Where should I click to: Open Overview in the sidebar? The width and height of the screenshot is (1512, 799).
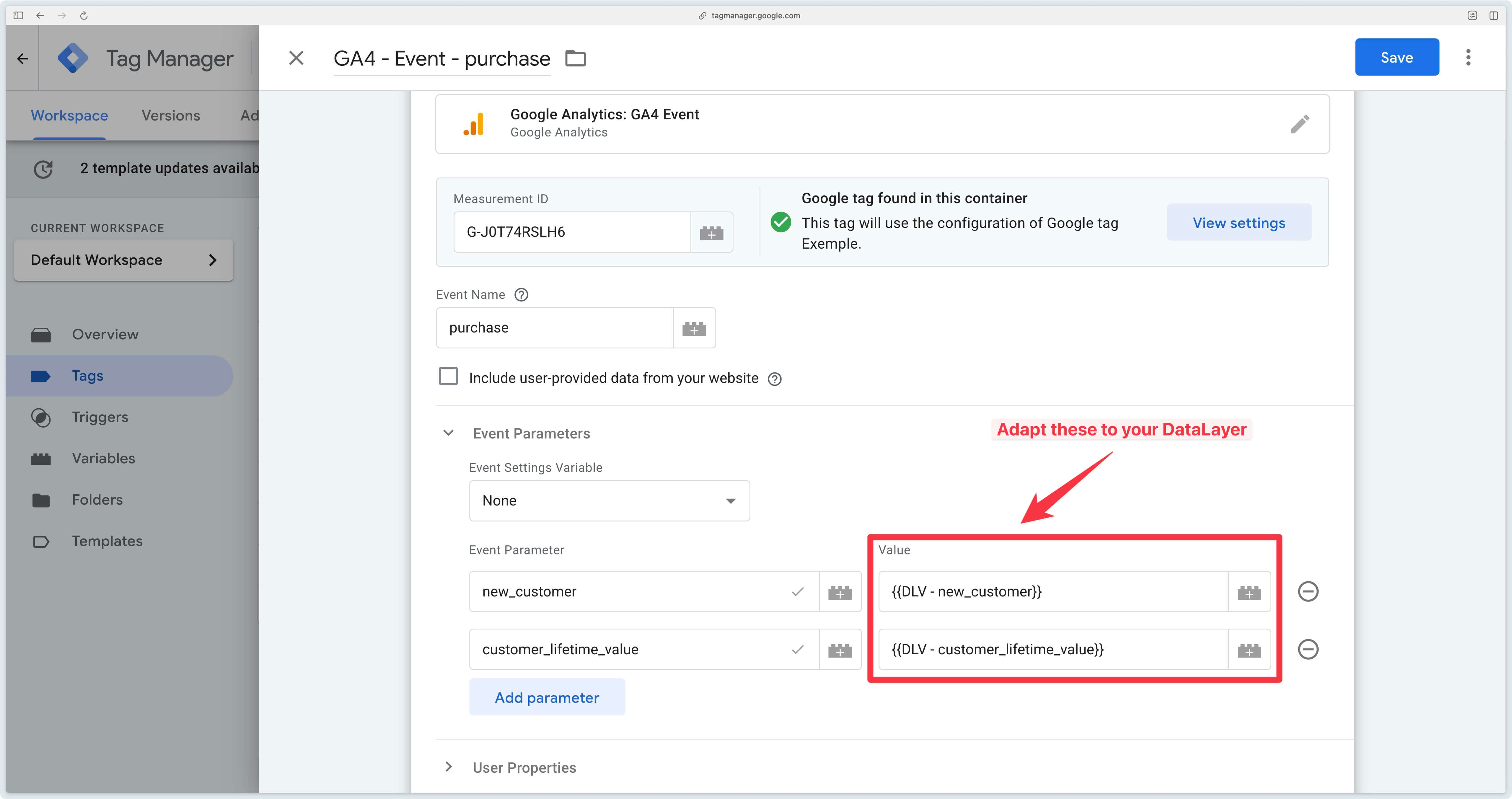(x=120, y=334)
